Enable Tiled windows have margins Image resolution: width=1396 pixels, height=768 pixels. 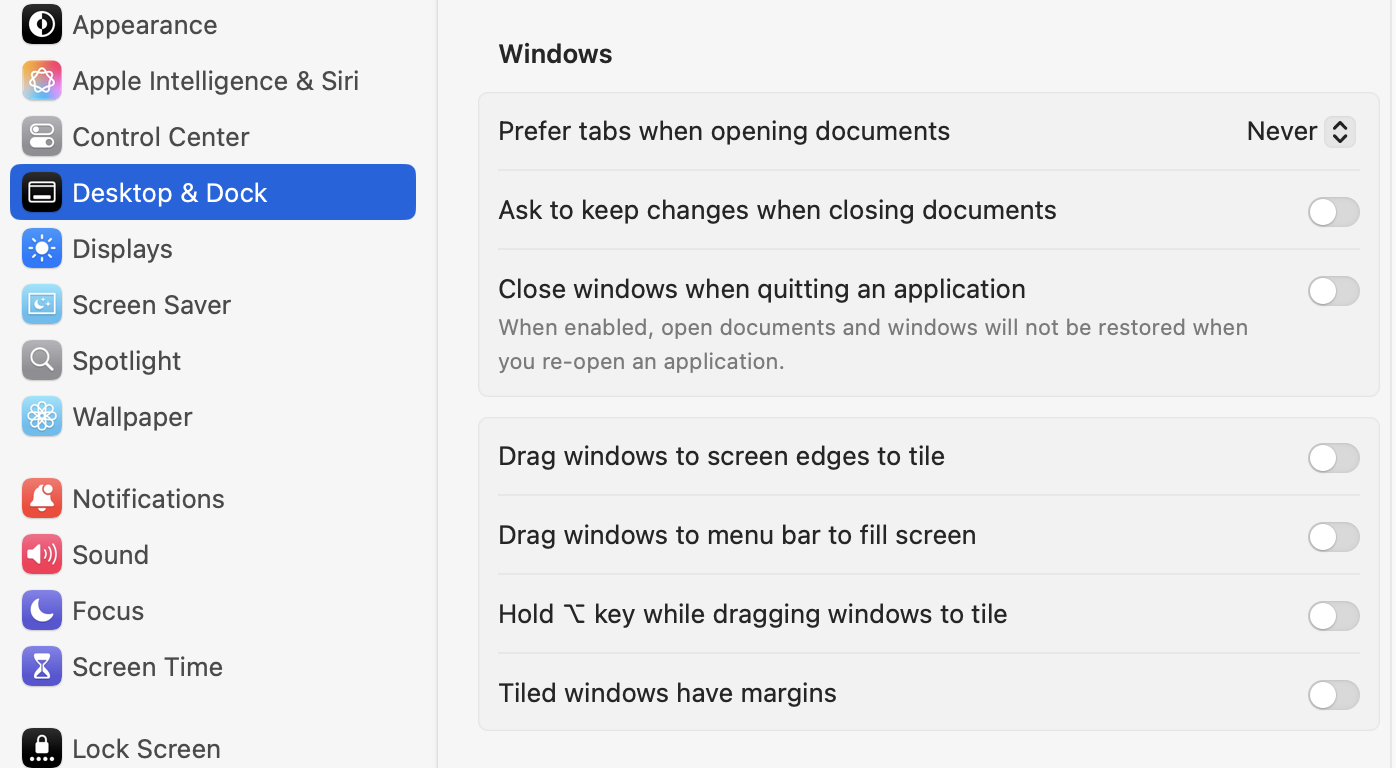(1334, 695)
